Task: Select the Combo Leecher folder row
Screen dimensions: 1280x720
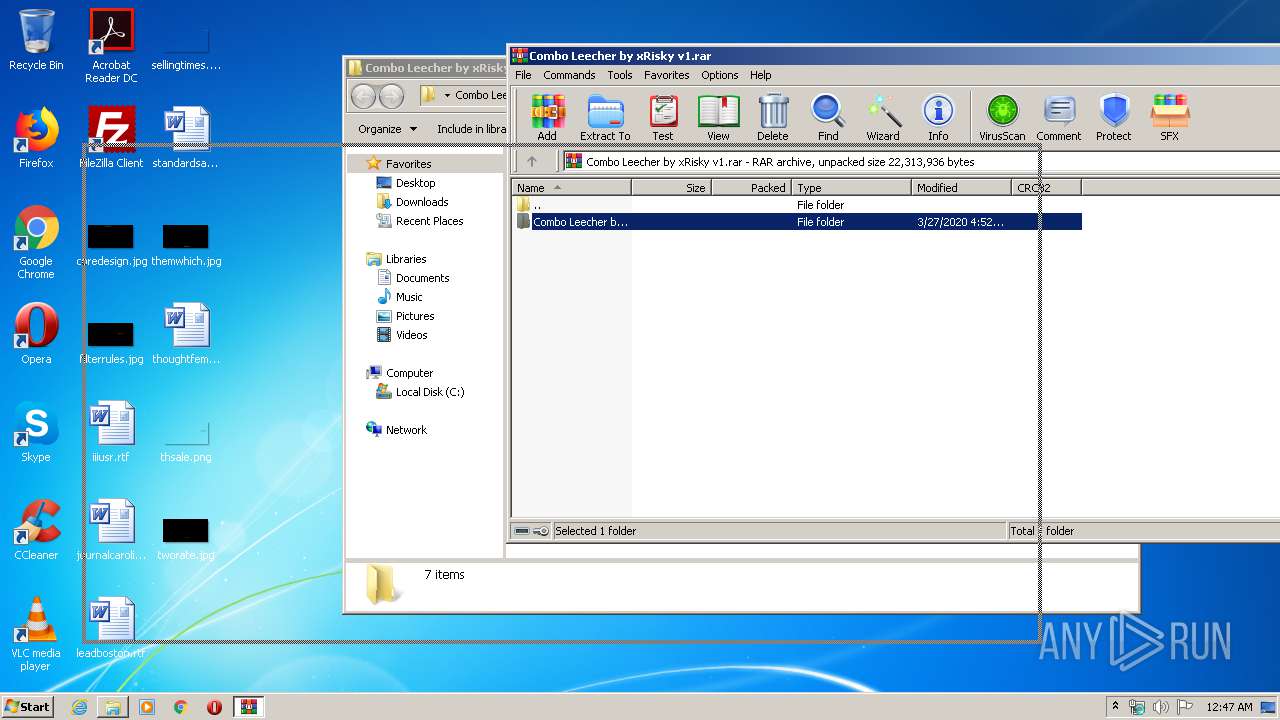Action: [796, 222]
